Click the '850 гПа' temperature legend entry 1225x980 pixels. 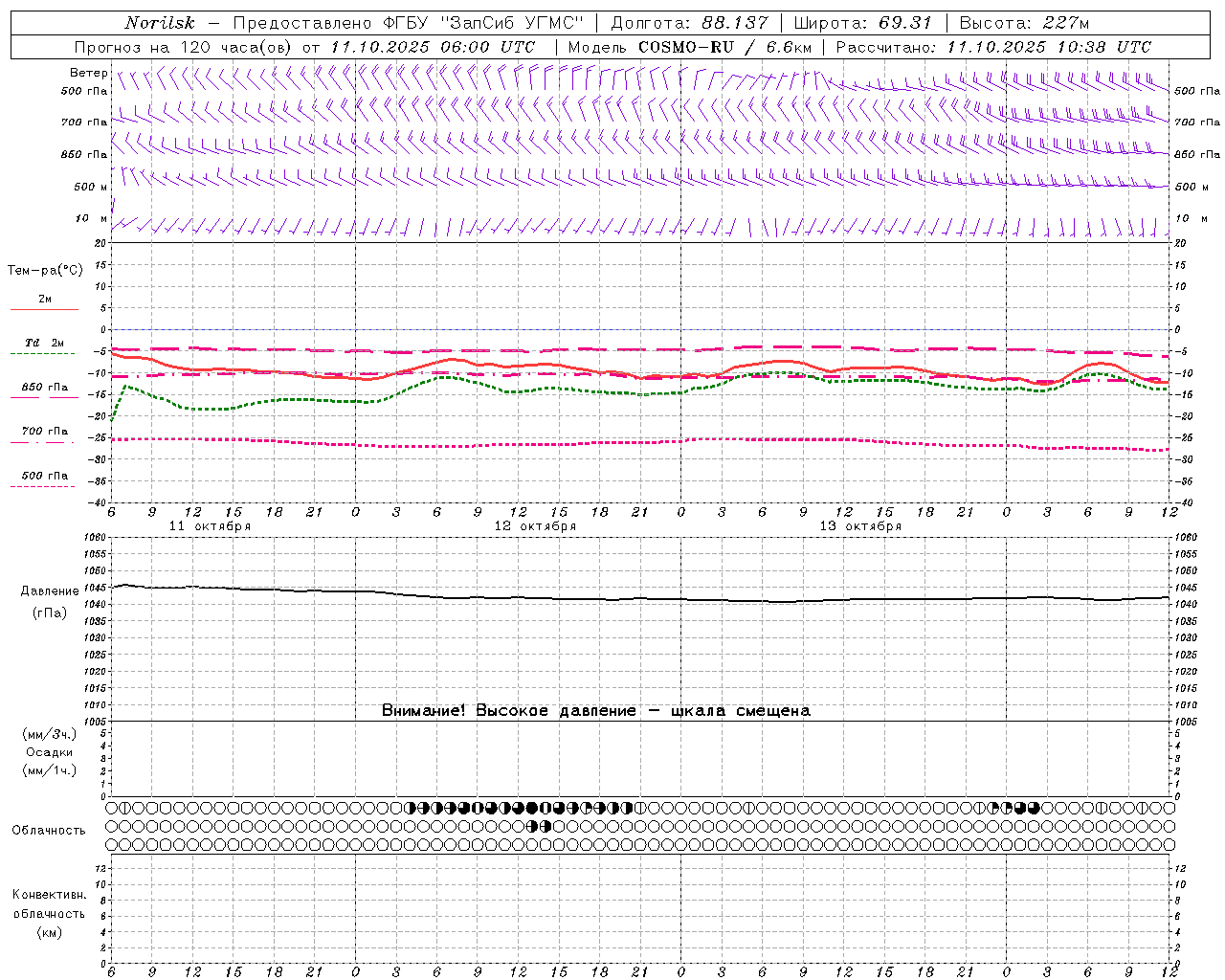click(45, 388)
